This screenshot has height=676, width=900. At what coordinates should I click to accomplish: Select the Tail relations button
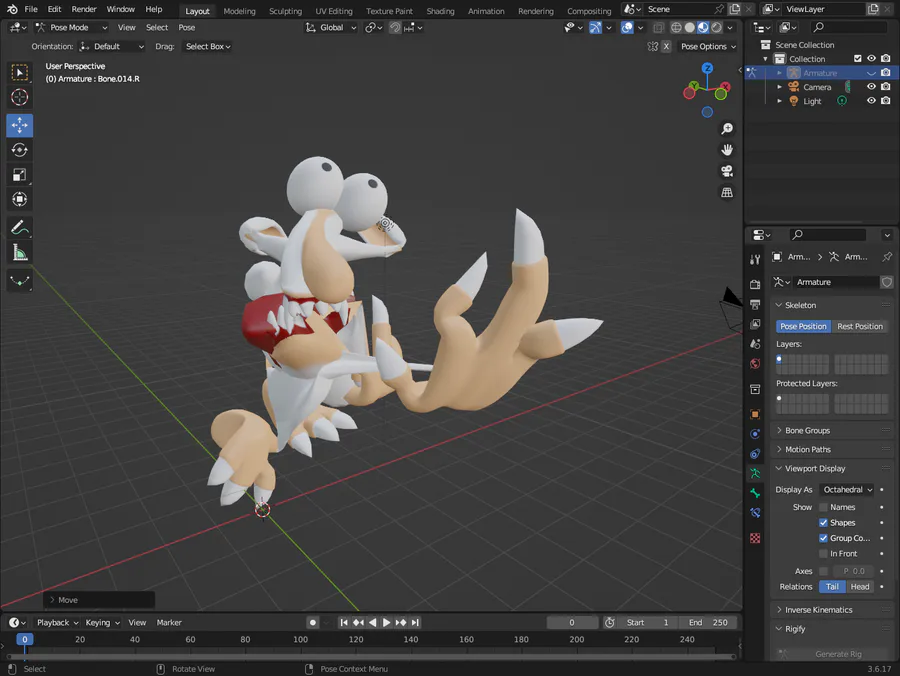[x=832, y=586]
